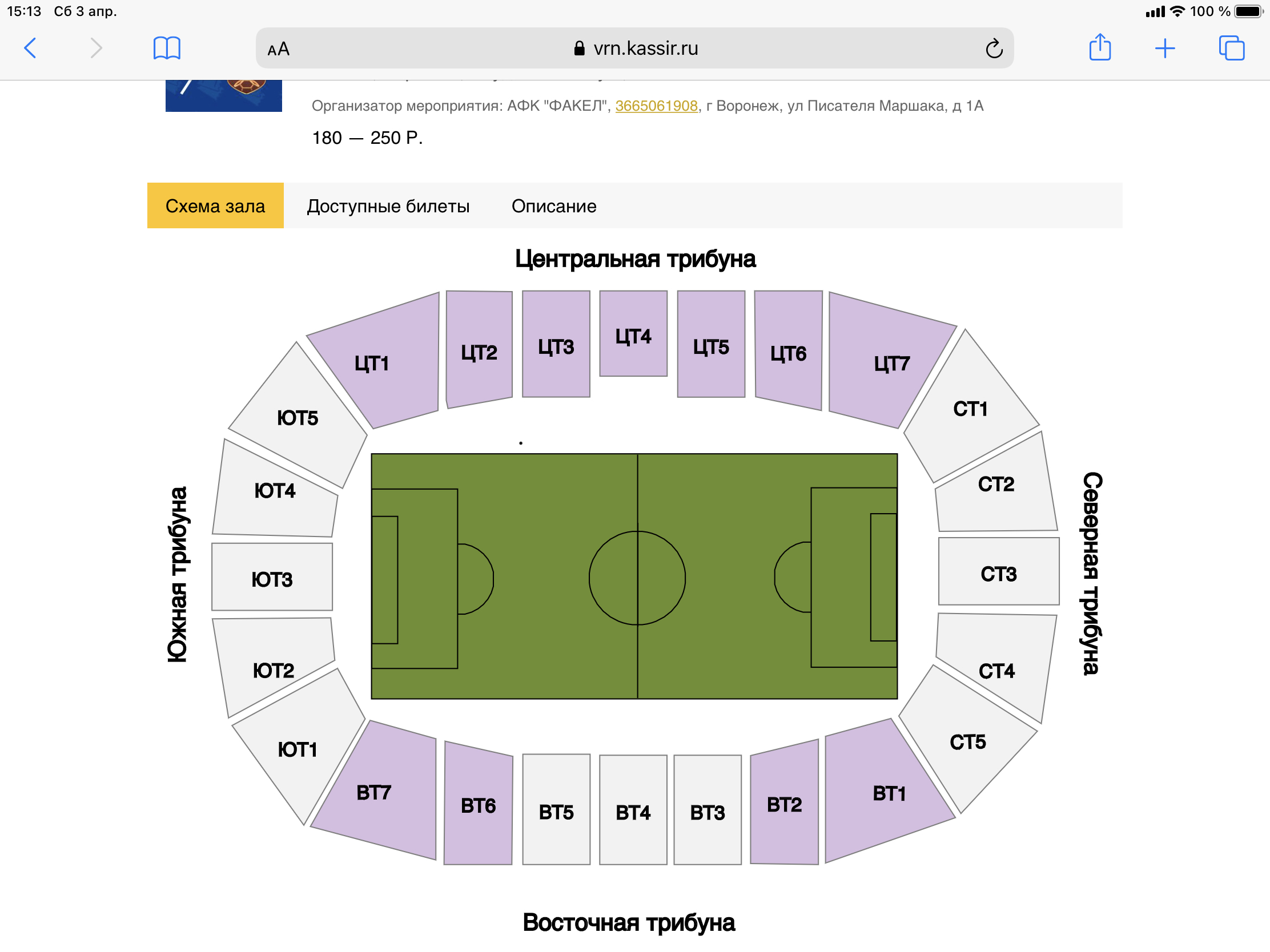
Task: Open the share sheet icon
Action: 1099,47
